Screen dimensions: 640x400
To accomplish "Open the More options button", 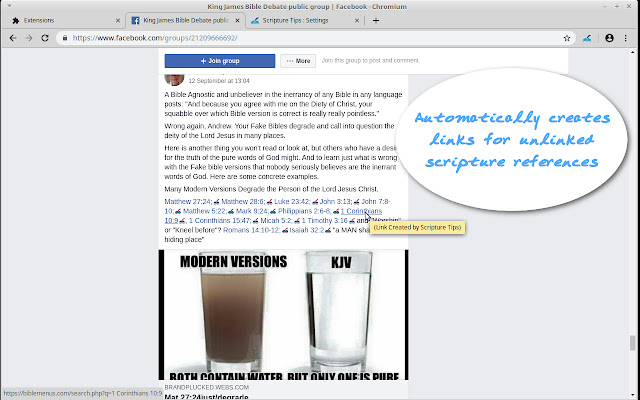I will pos(298,61).
